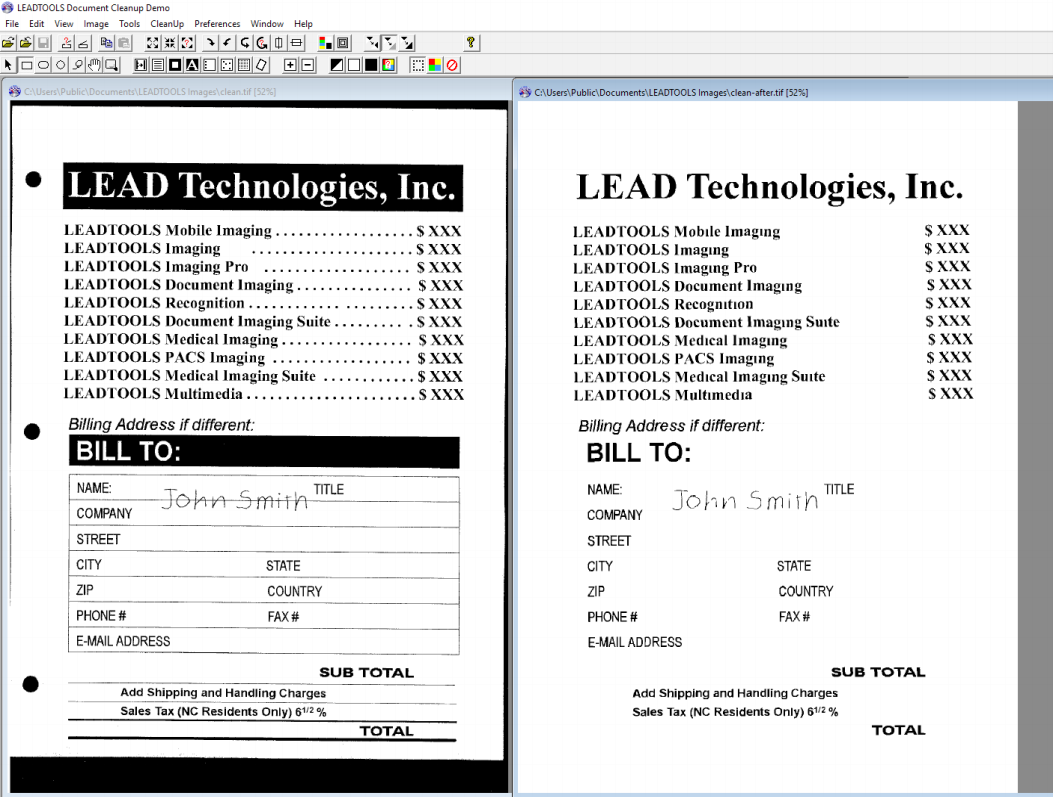Click the dot removal icon with scattered dots

pos(227,65)
